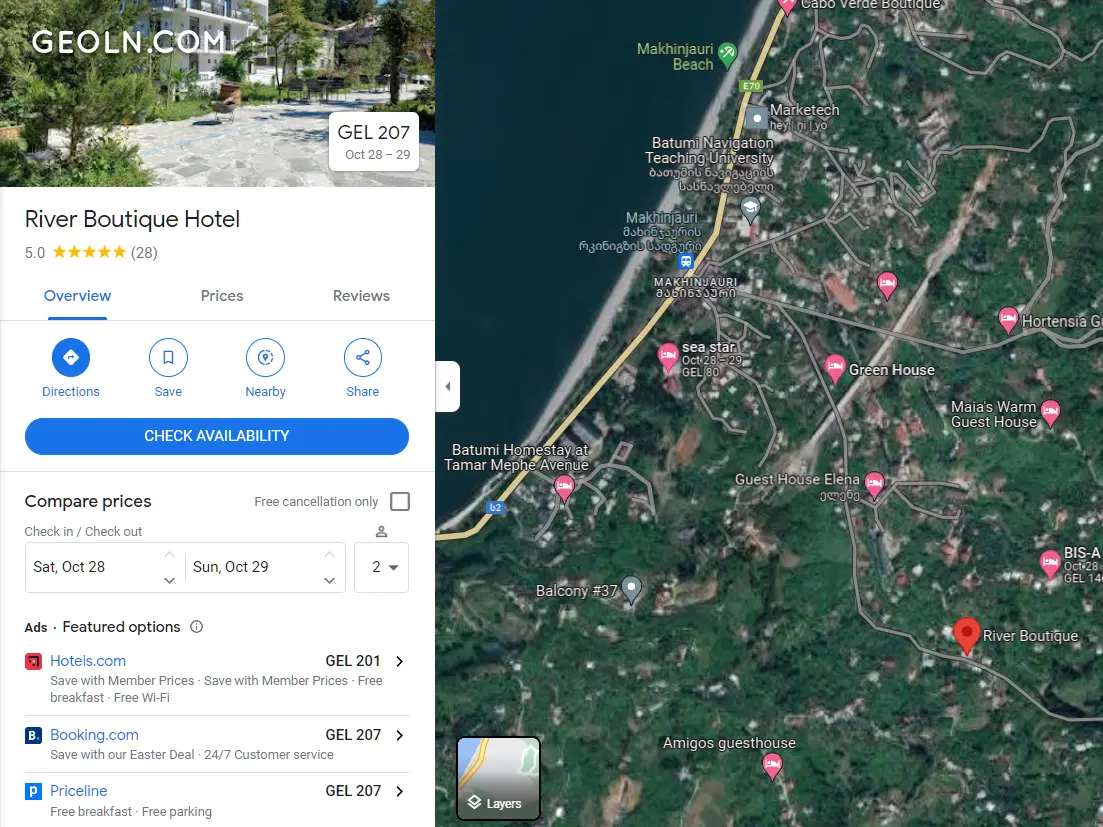
Task: Select the Green House hotel pin
Action: (835, 368)
